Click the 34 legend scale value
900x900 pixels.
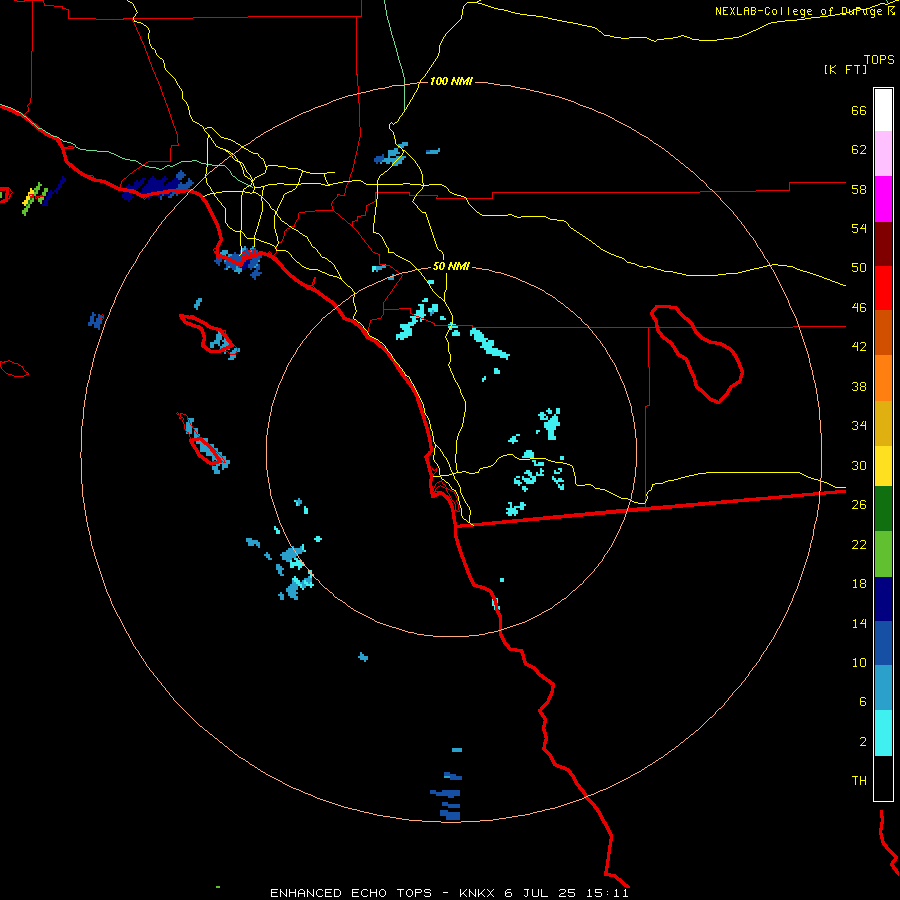(x=859, y=426)
